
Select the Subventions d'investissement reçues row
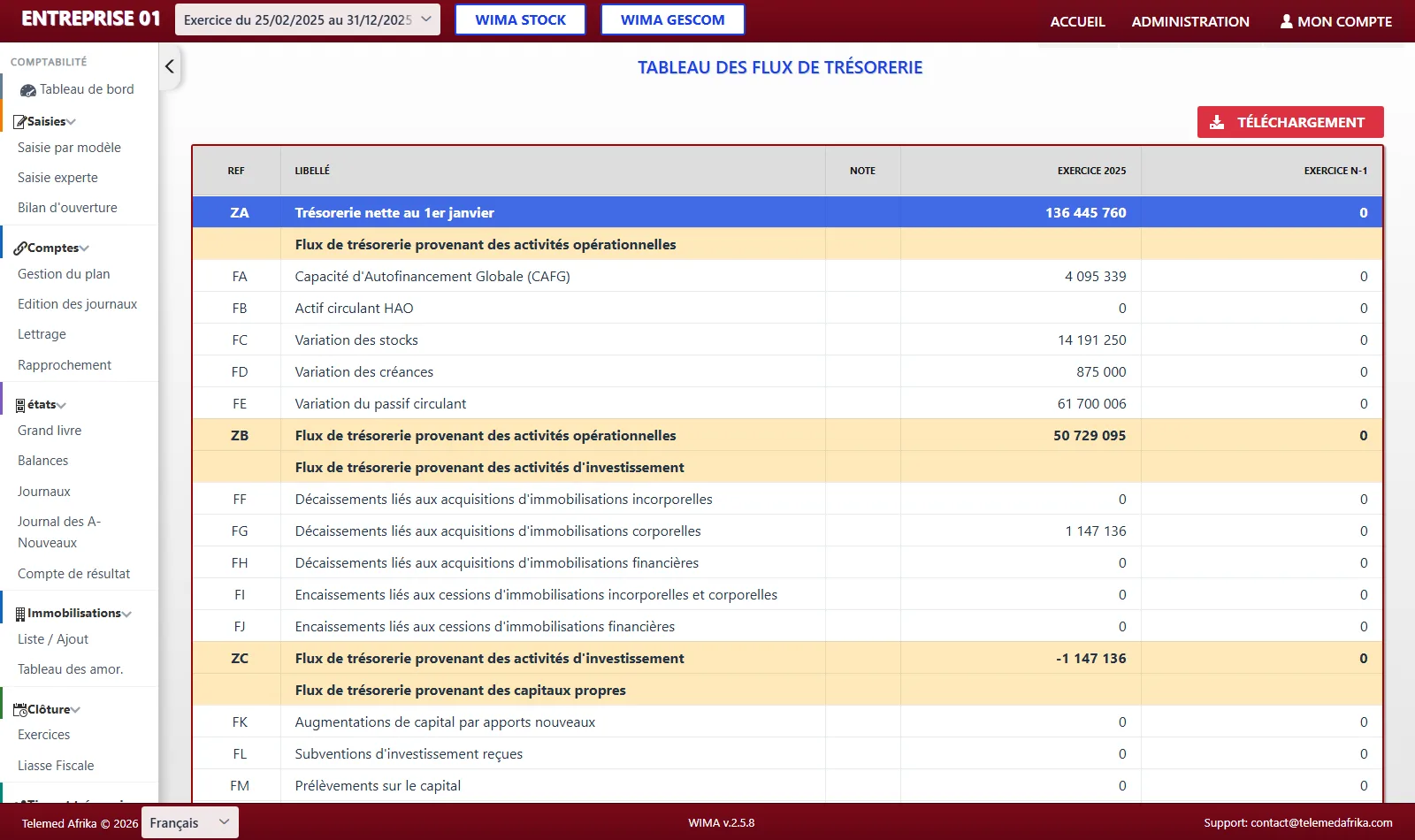tap(787, 753)
